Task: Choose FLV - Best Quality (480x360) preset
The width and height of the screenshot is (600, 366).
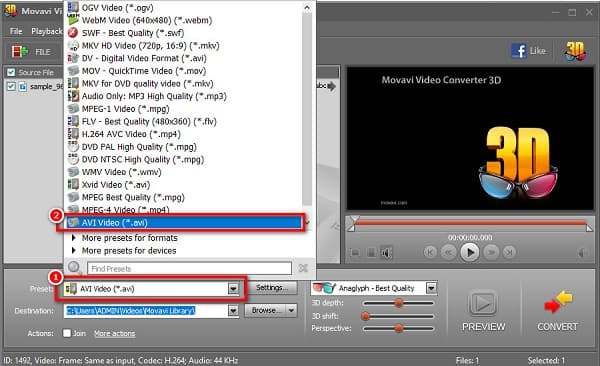Action: click(x=149, y=121)
